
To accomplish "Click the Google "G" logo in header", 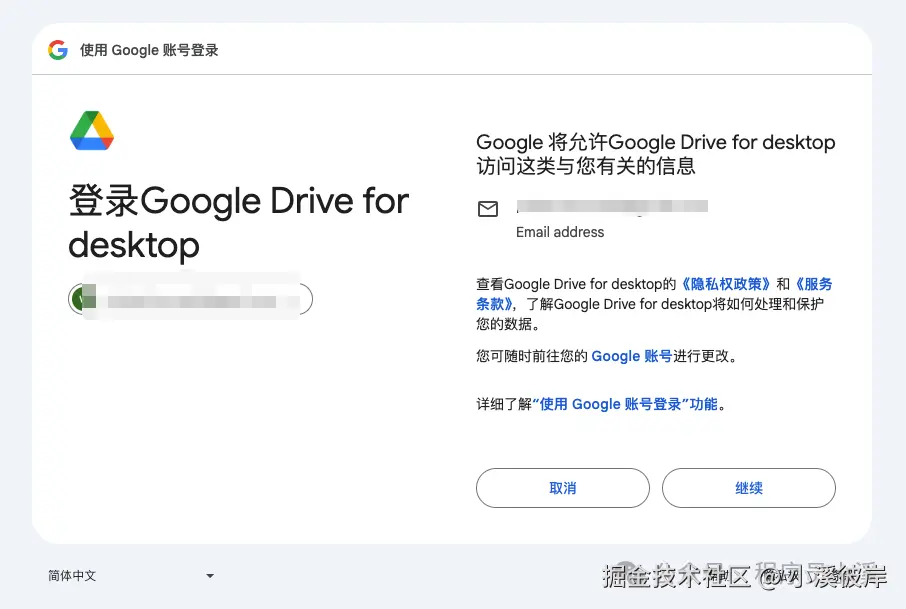I will point(58,50).
